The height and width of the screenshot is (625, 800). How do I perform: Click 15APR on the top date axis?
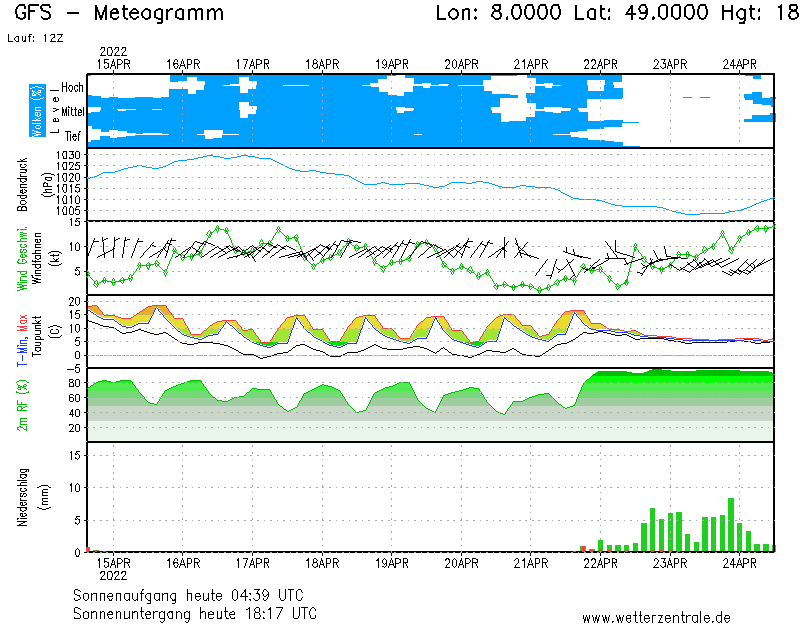tap(113, 64)
